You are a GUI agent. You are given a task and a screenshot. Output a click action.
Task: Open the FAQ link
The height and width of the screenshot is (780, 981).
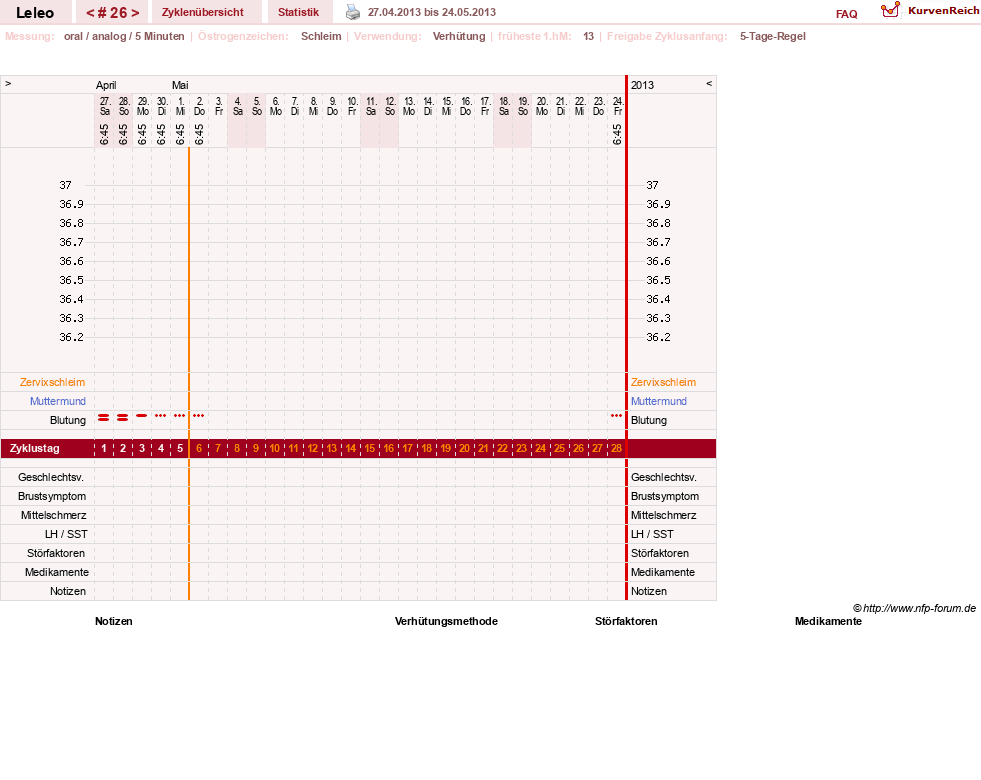846,14
